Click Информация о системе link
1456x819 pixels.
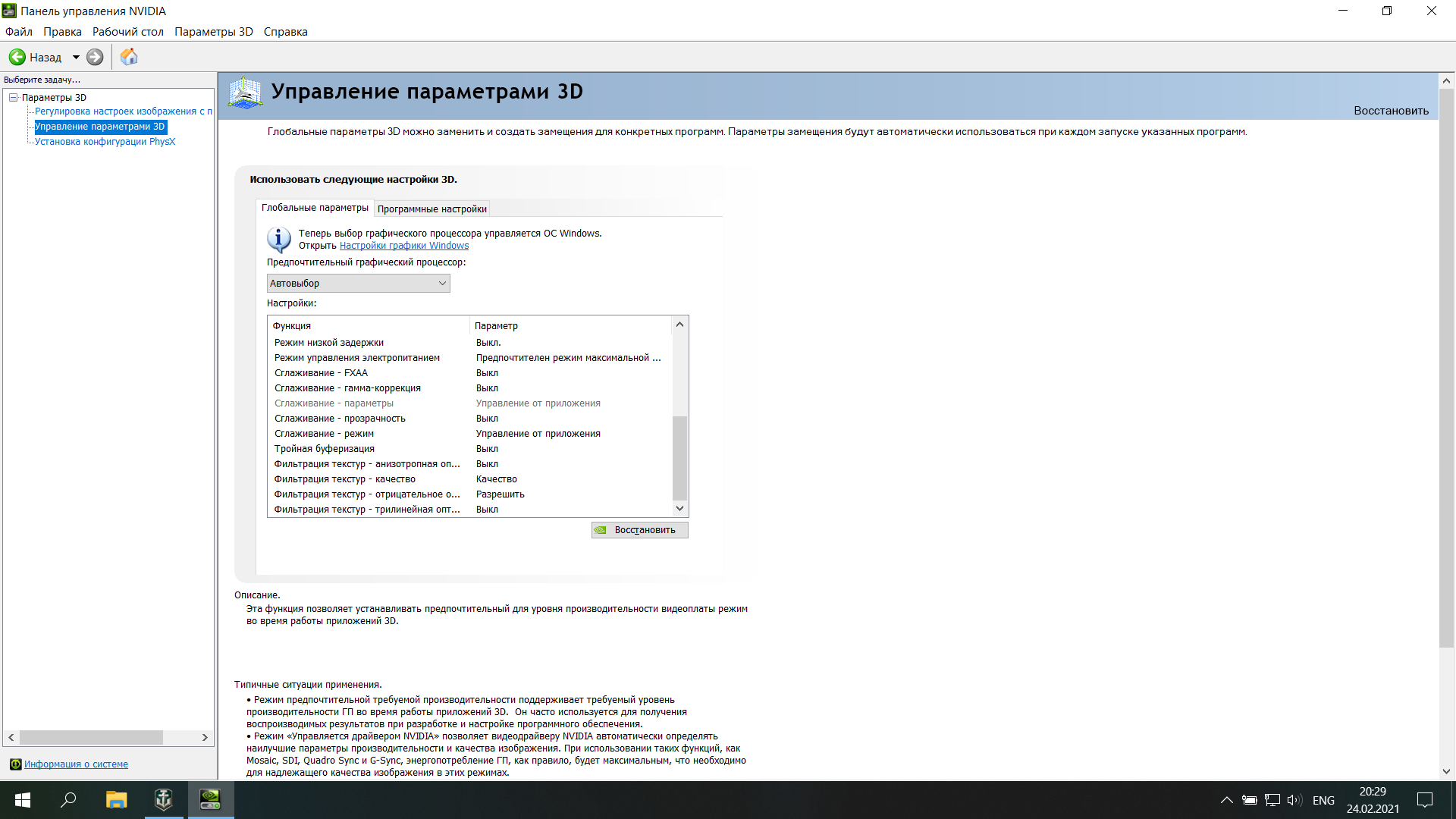76,764
